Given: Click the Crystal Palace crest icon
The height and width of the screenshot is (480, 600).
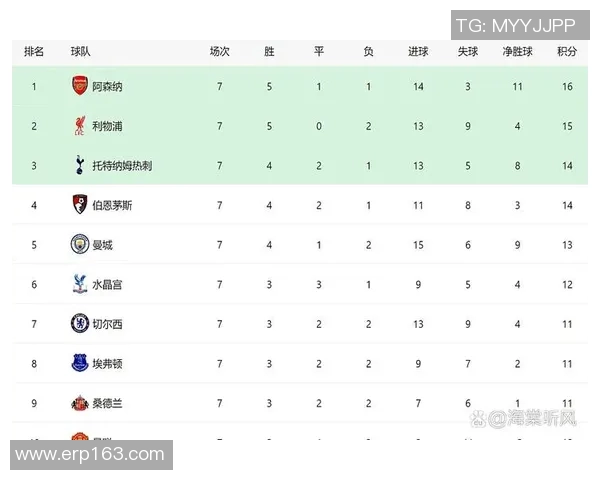Looking at the screenshot, I should [x=80, y=284].
